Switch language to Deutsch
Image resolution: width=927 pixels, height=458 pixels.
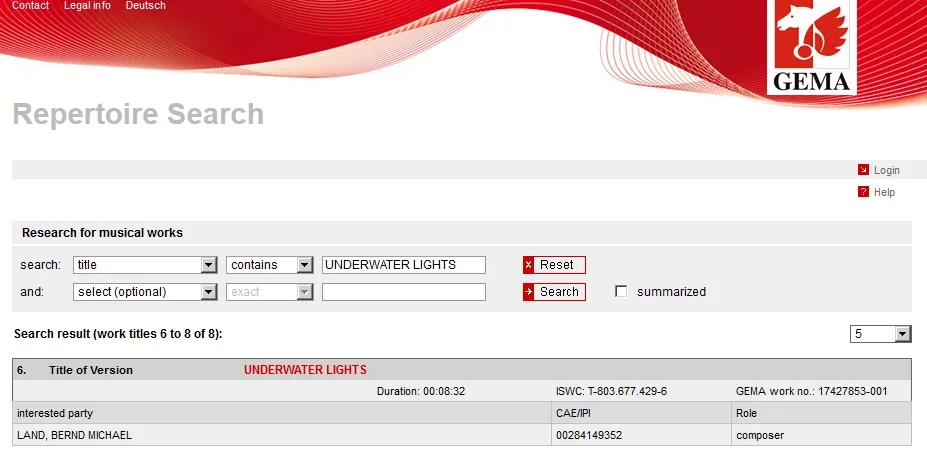point(145,5)
